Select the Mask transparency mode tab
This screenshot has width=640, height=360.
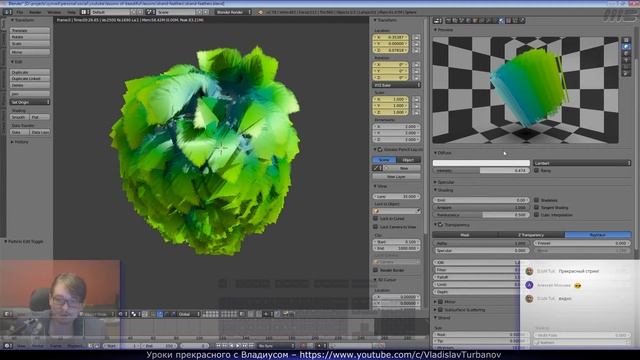[465, 235]
